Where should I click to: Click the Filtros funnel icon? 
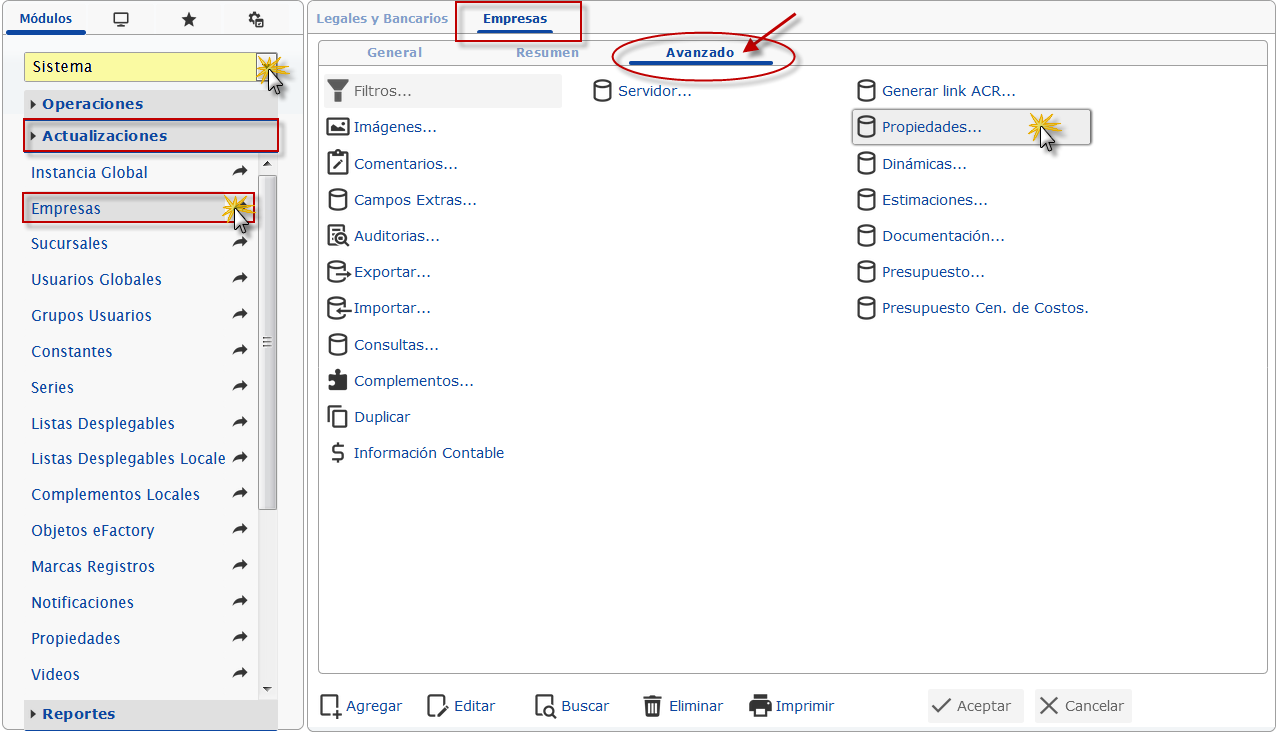click(x=338, y=91)
